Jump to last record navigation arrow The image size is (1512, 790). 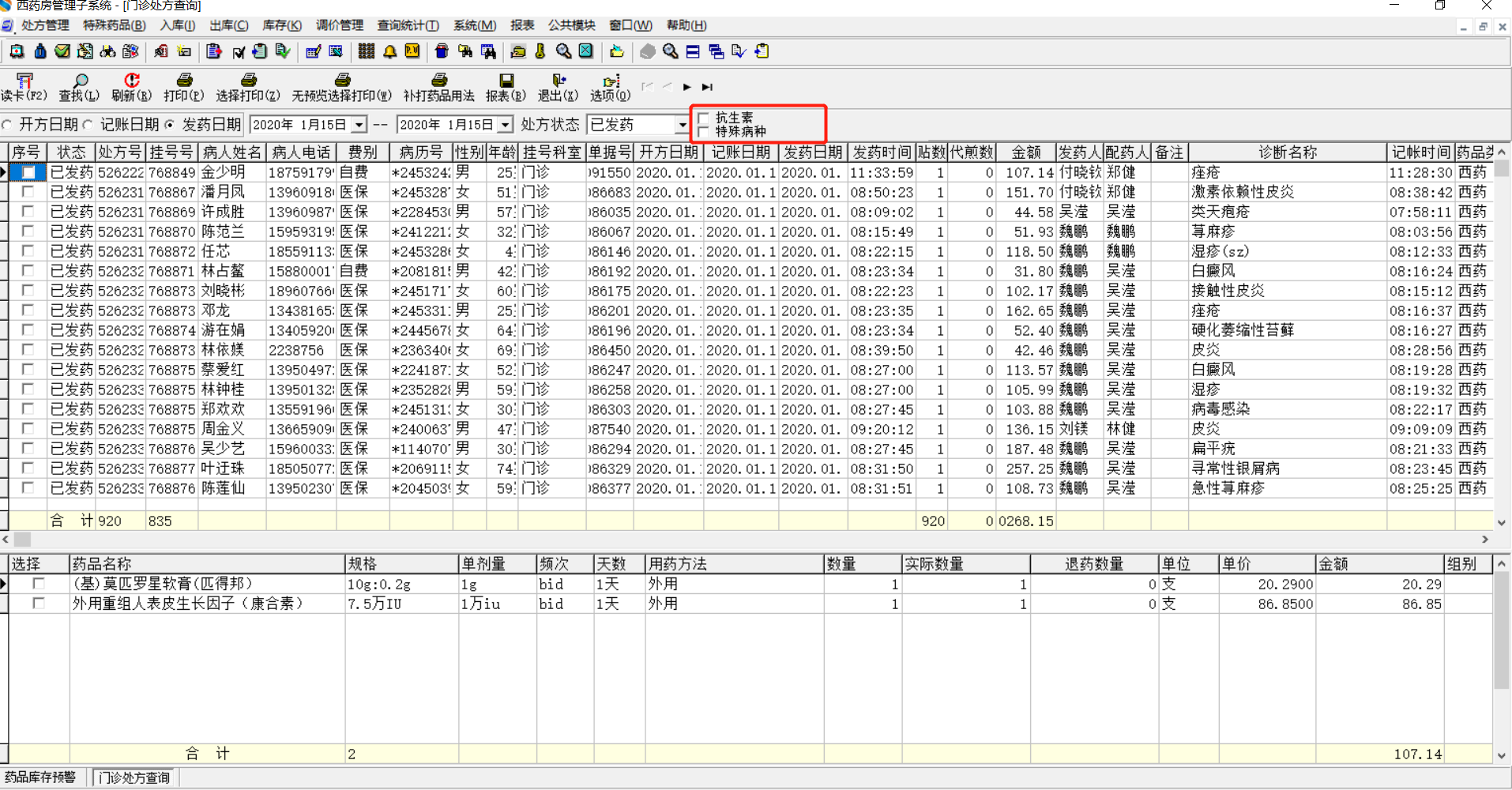pos(708,87)
